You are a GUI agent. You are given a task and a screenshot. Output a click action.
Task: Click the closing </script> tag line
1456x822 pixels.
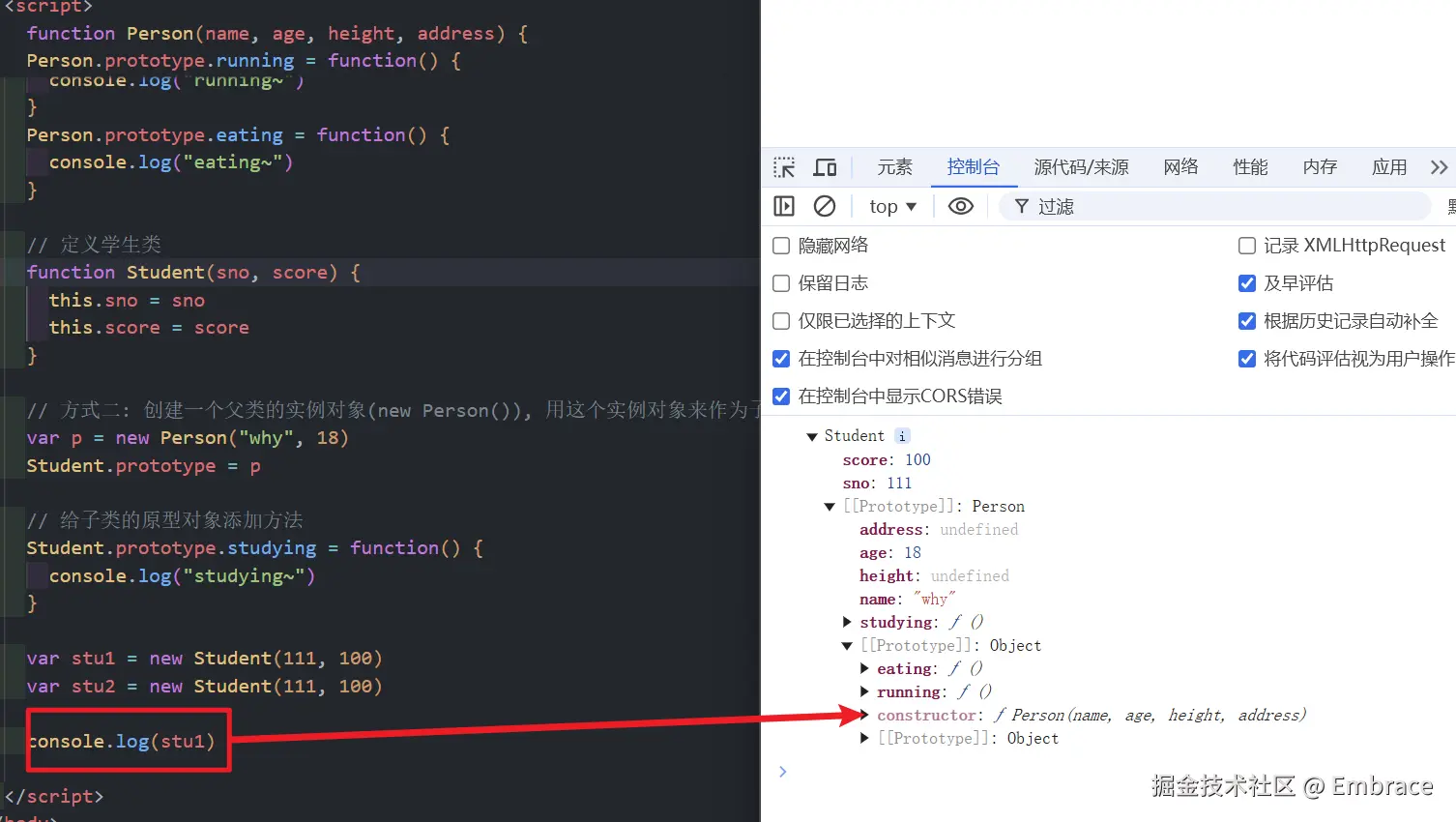(54, 797)
